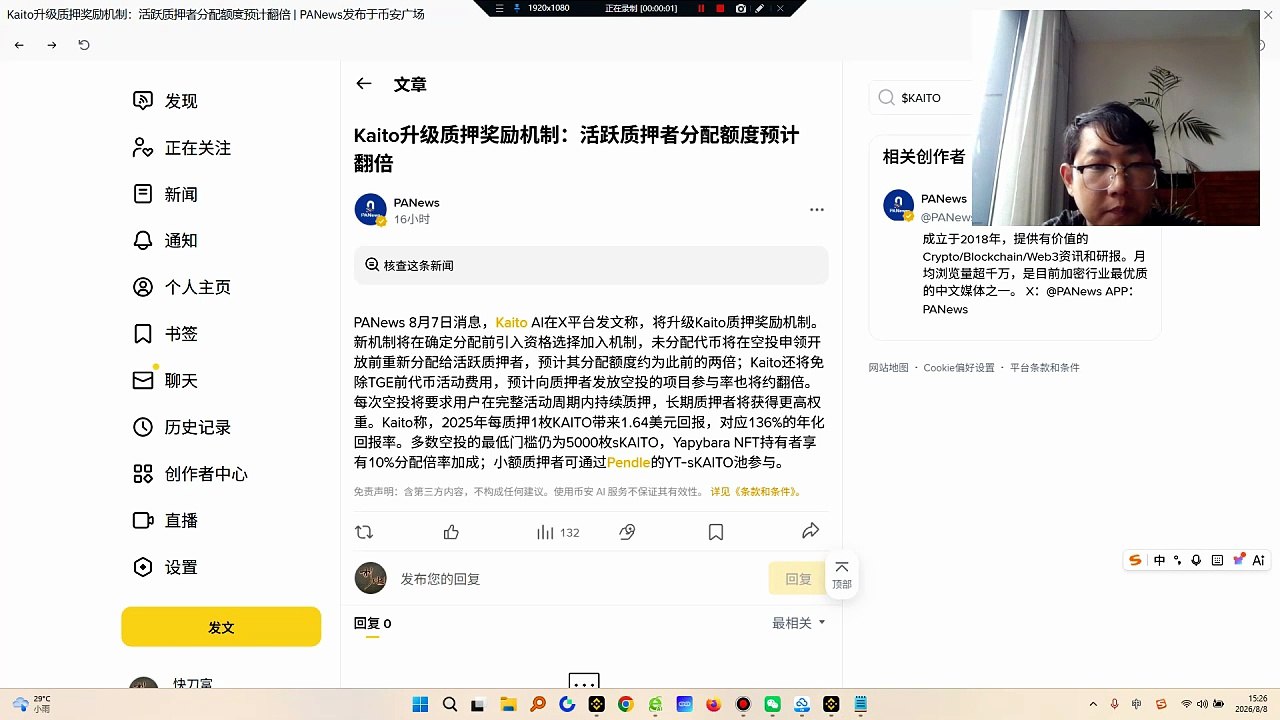1280x720 pixels.
Task: Open the PANews author name link
Action: tap(416, 202)
